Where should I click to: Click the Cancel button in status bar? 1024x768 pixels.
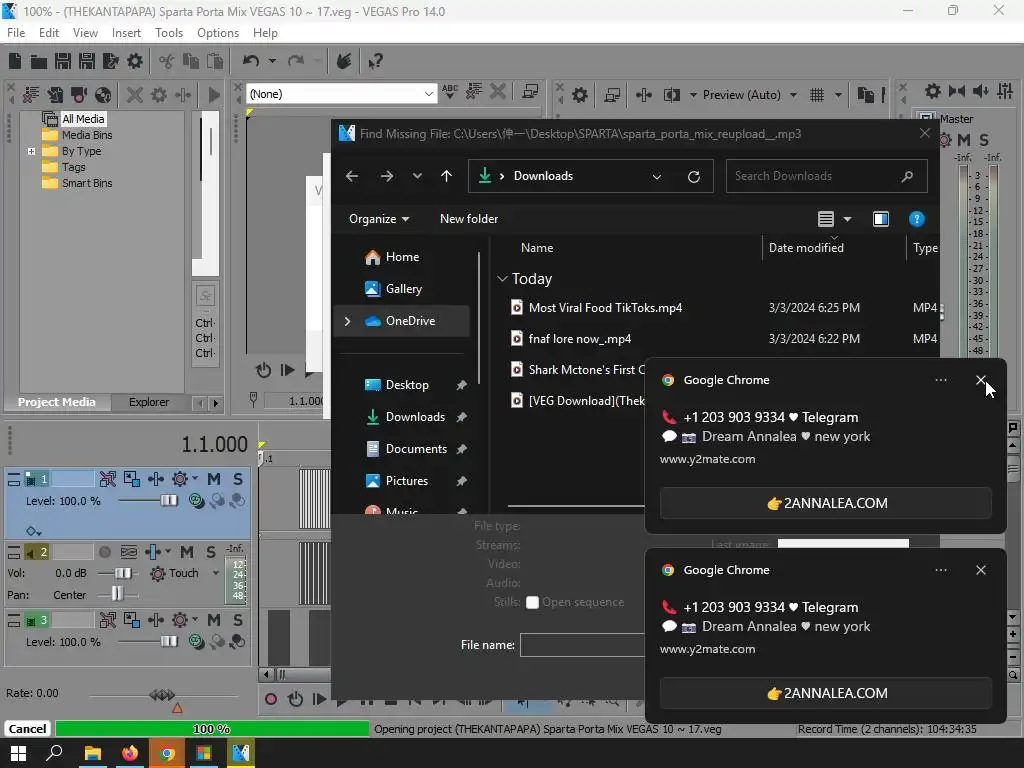point(27,729)
